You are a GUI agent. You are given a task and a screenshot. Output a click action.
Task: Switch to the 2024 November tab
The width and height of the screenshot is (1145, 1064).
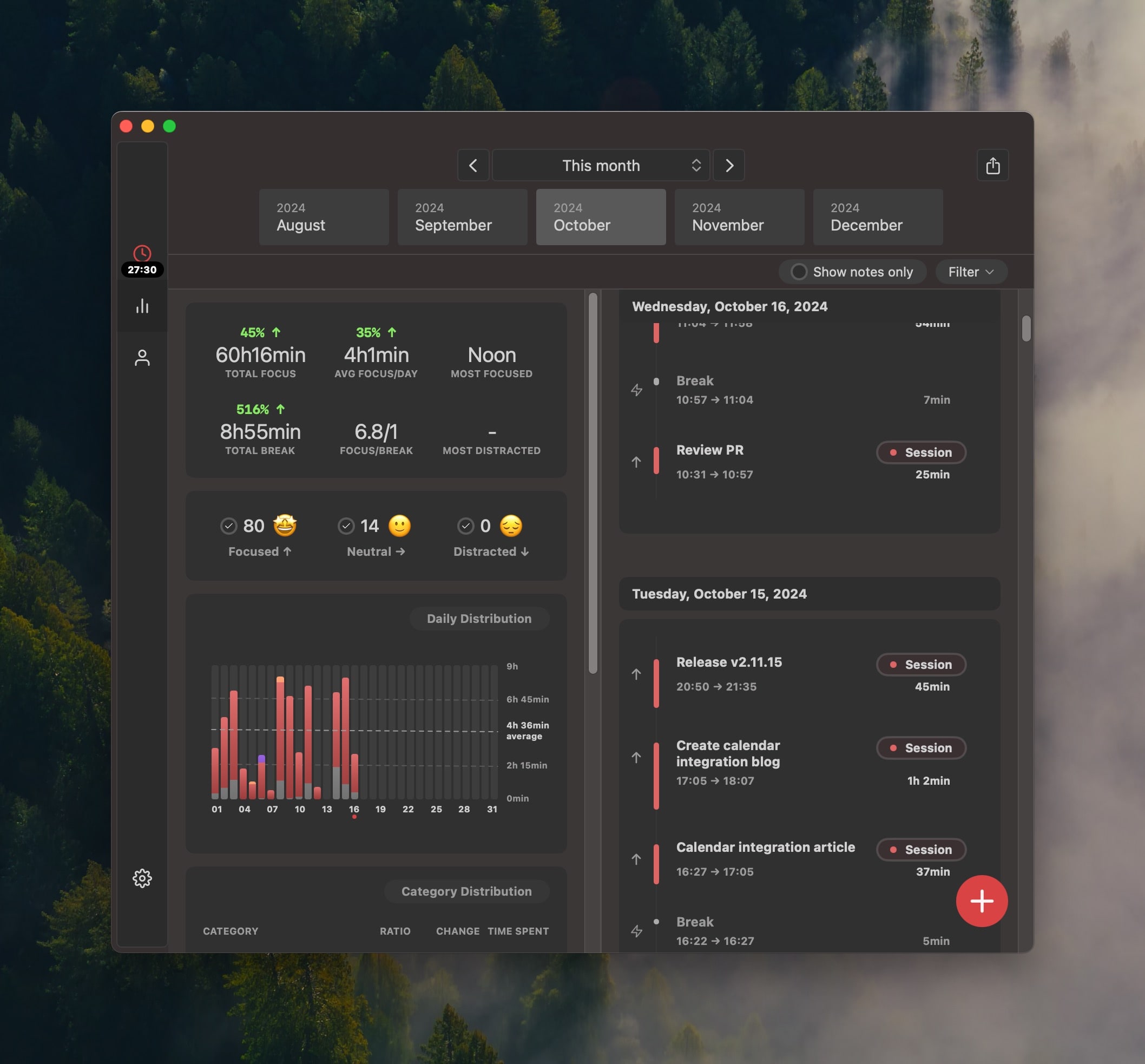[739, 217]
